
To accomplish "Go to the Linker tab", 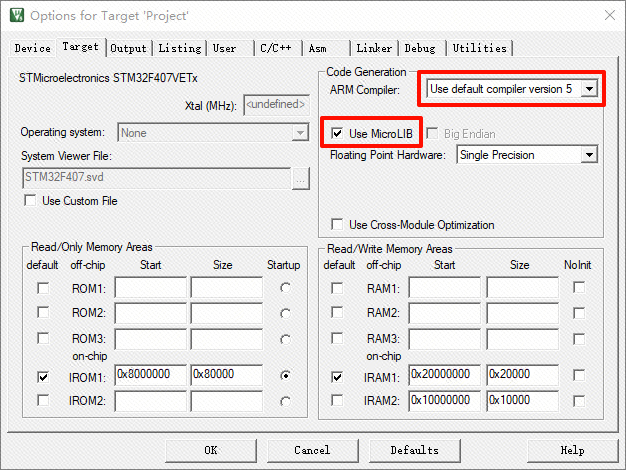I will click(374, 48).
